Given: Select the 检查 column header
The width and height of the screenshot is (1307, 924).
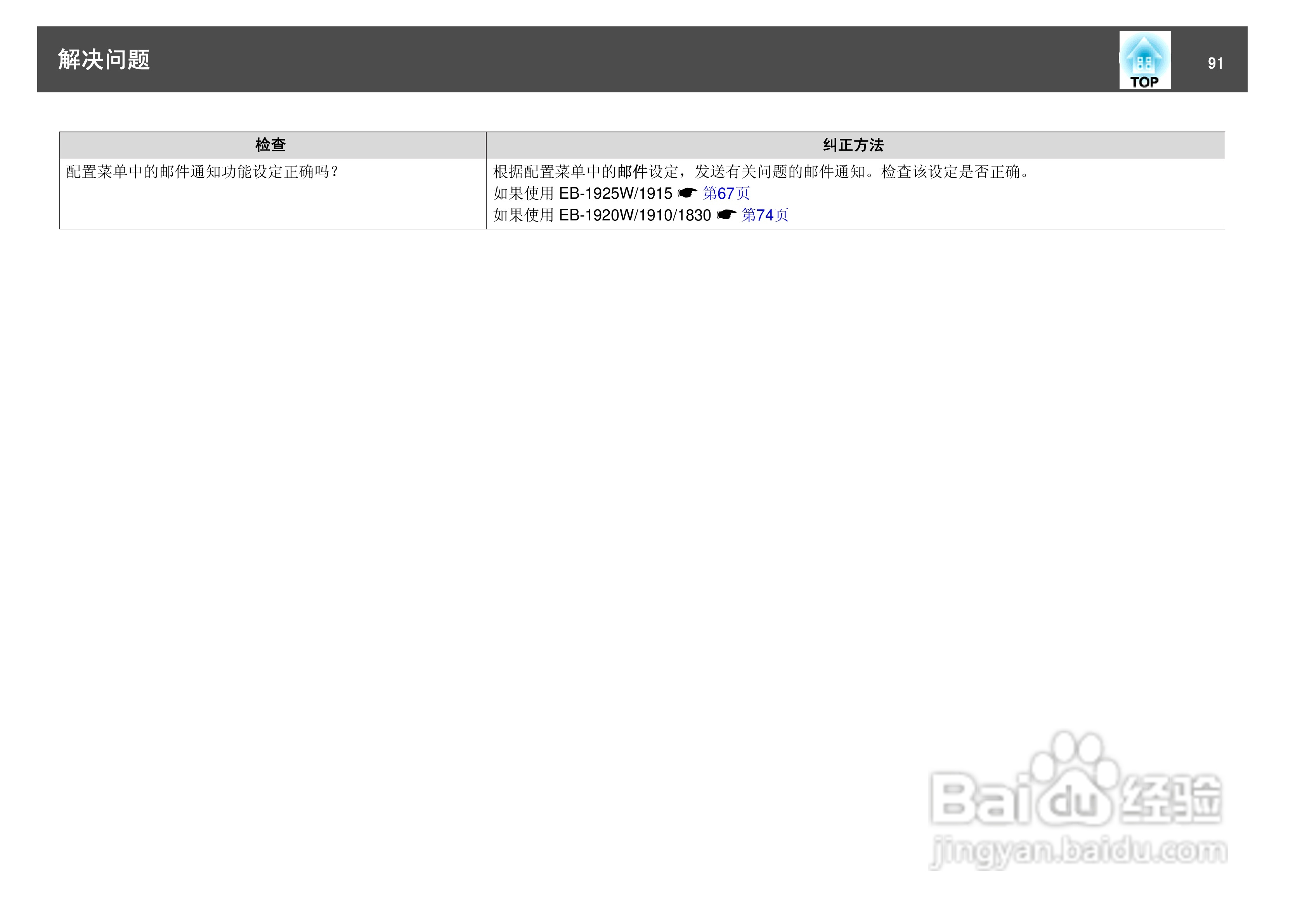Looking at the screenshot, I should point(270,145).
